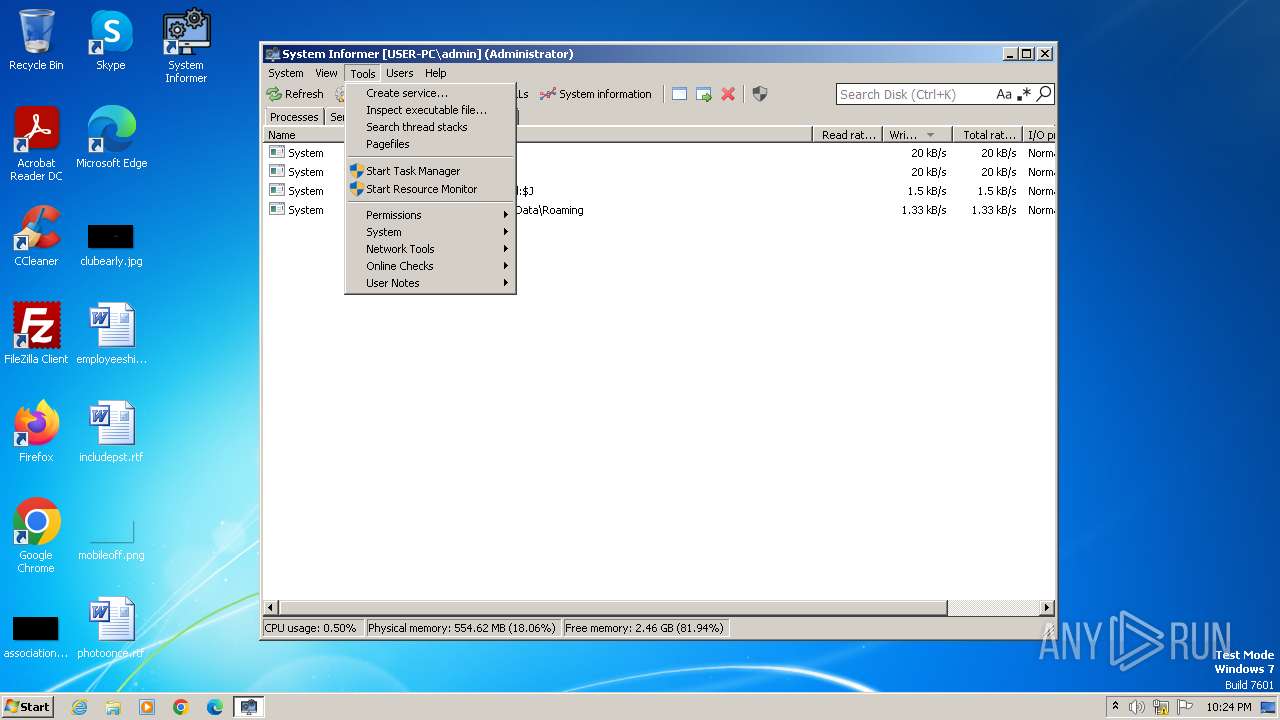Screen dimensions: 1280x720
Task: Select first System row in disk list
Action: (660, 153)
